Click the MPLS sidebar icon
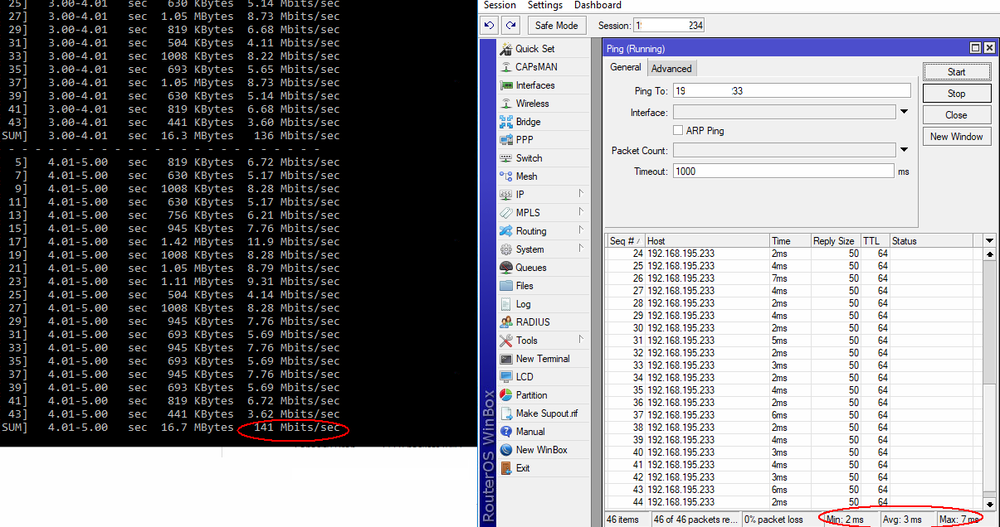This screenshot has width=1000, height=527. (x=506, y=212)
